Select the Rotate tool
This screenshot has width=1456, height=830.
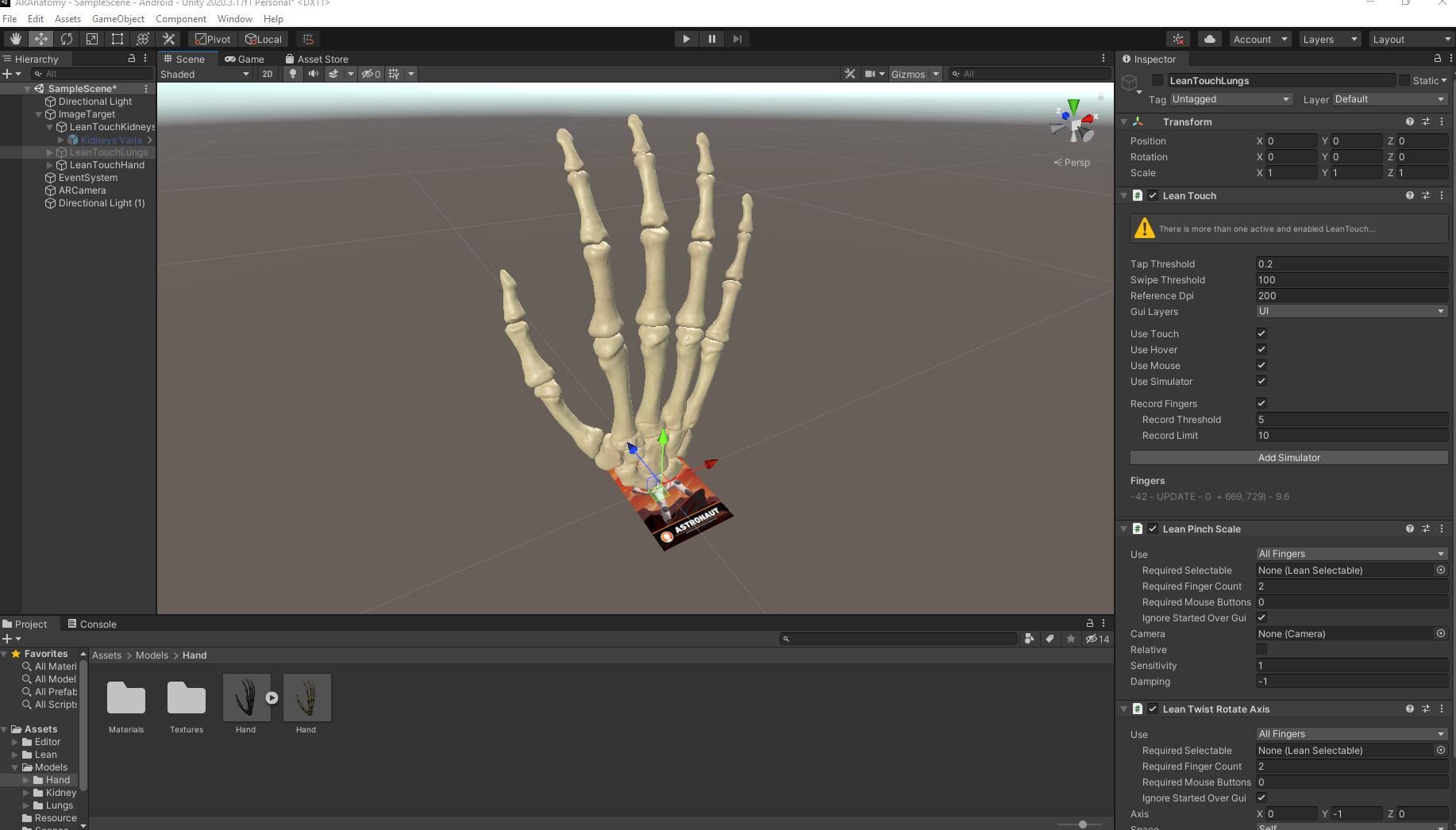(67, 39)
